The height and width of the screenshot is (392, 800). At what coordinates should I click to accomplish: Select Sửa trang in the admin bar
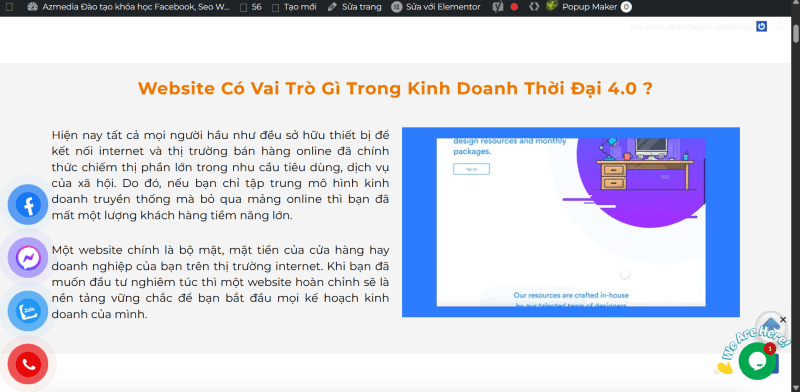[x=362, y=7]
